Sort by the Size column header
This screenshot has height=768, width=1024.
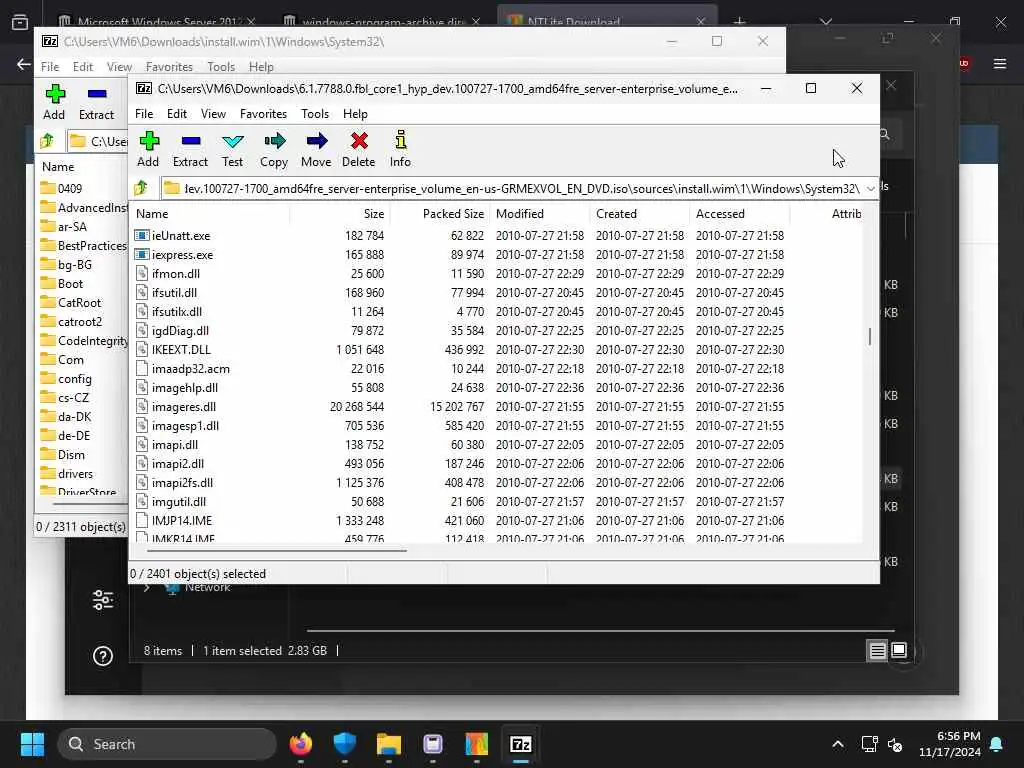[340, 214]
